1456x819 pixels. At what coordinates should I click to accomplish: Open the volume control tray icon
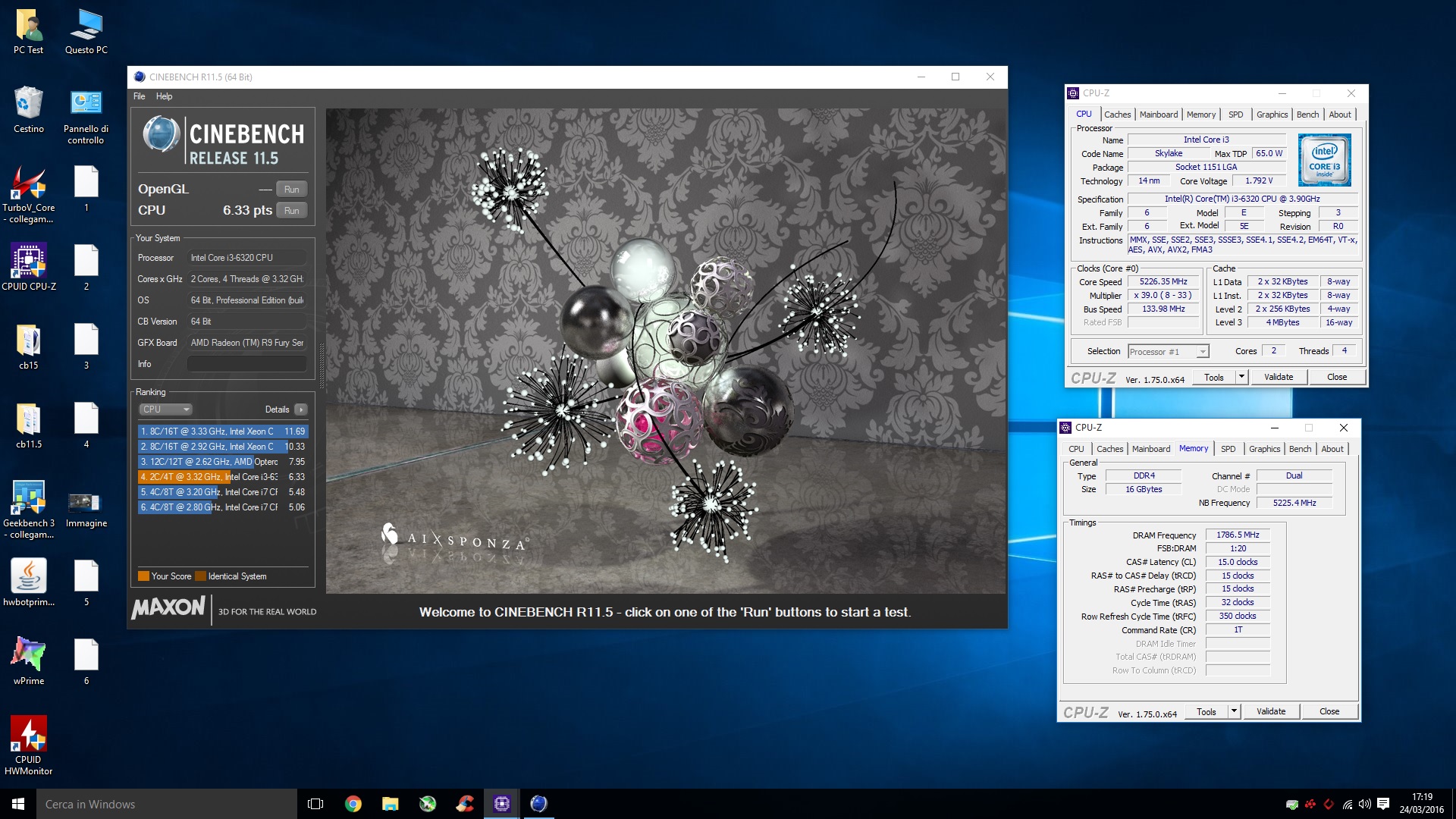(x=1364, y=804)
